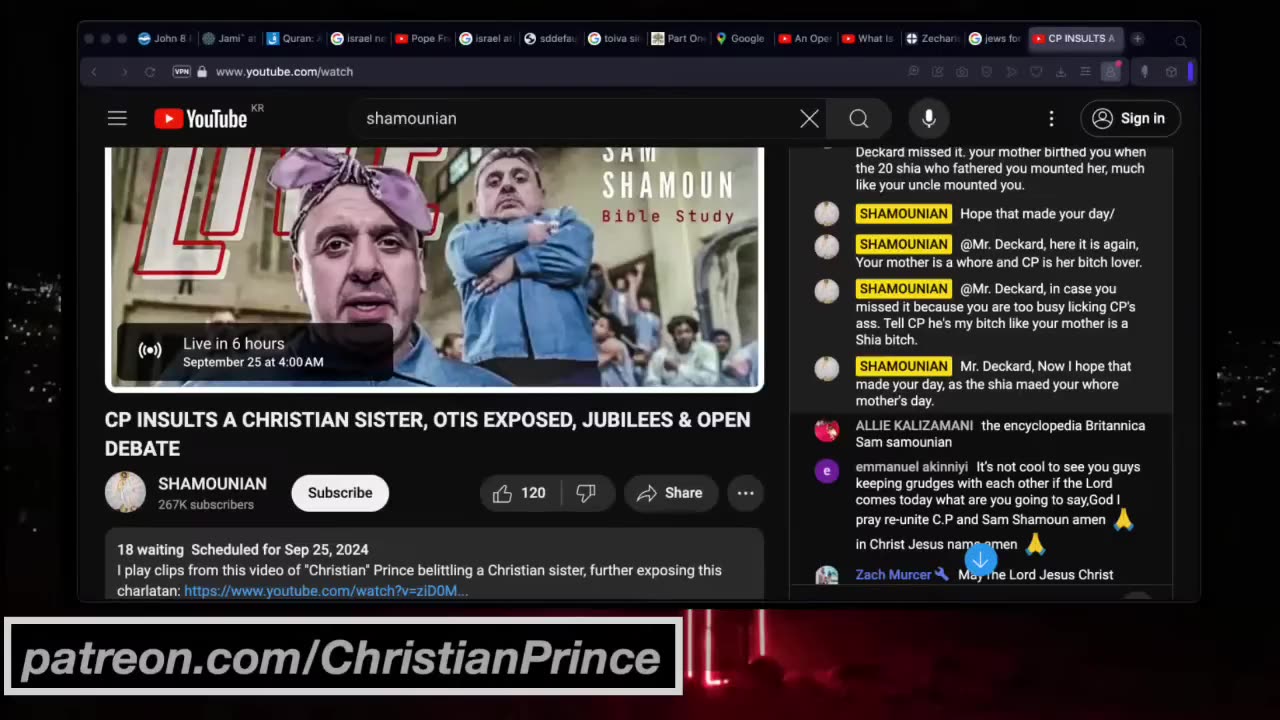Image resolution: width=1280 pixels, height=720 pixels.
Task: Click the heart bookmark icon in address bar
Action: coord(1036,72)
